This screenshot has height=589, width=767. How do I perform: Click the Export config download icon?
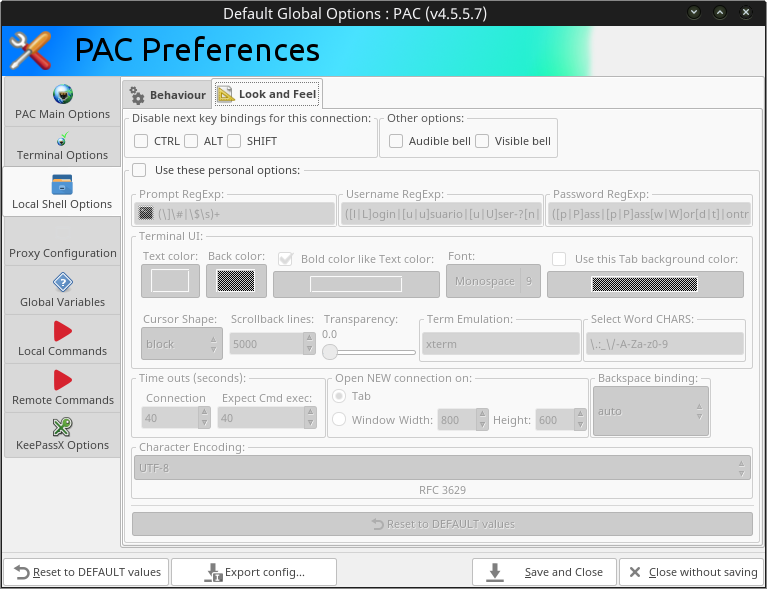pos(213,572)
